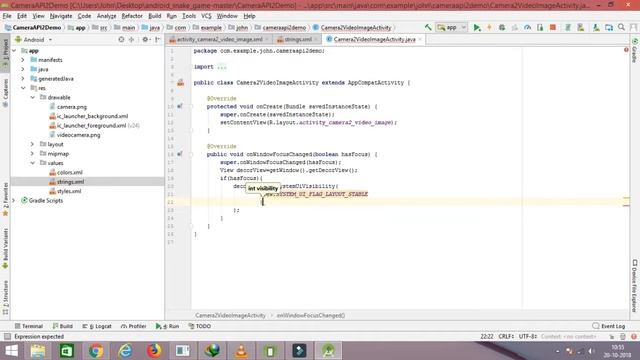Click the override gutter marker beside onCreate
The image size is (640, 360).
(180, 107)
